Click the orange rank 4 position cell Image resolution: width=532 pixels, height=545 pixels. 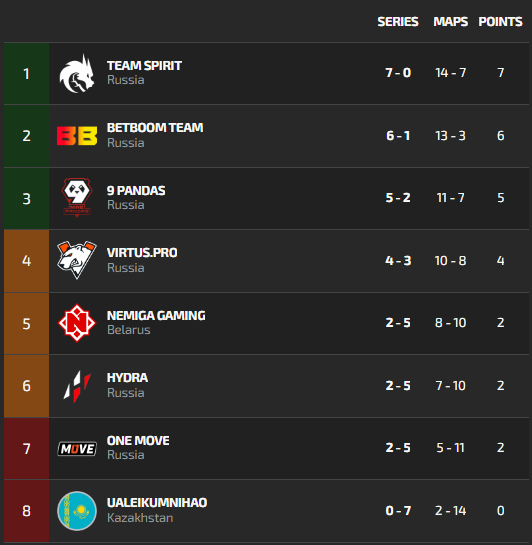pos(26,261)
